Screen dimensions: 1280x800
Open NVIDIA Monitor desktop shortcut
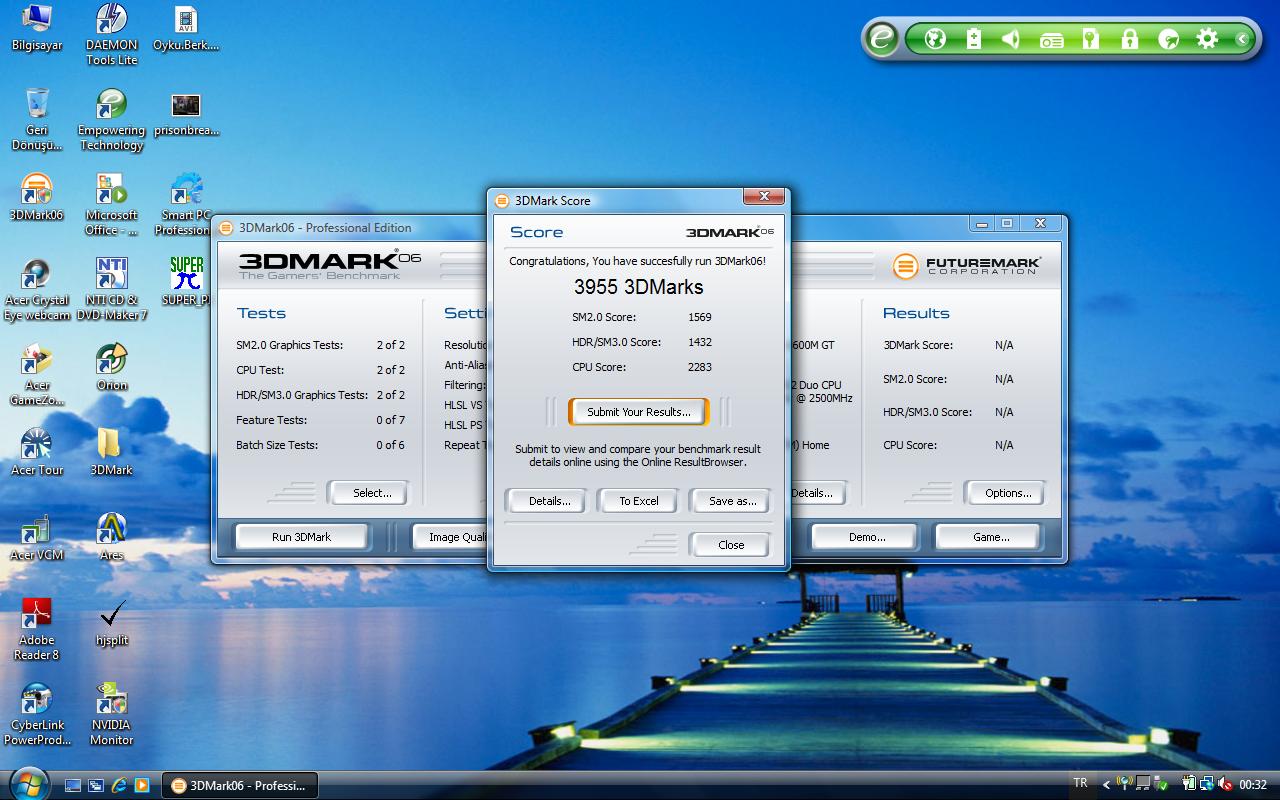tap(112, 715)
